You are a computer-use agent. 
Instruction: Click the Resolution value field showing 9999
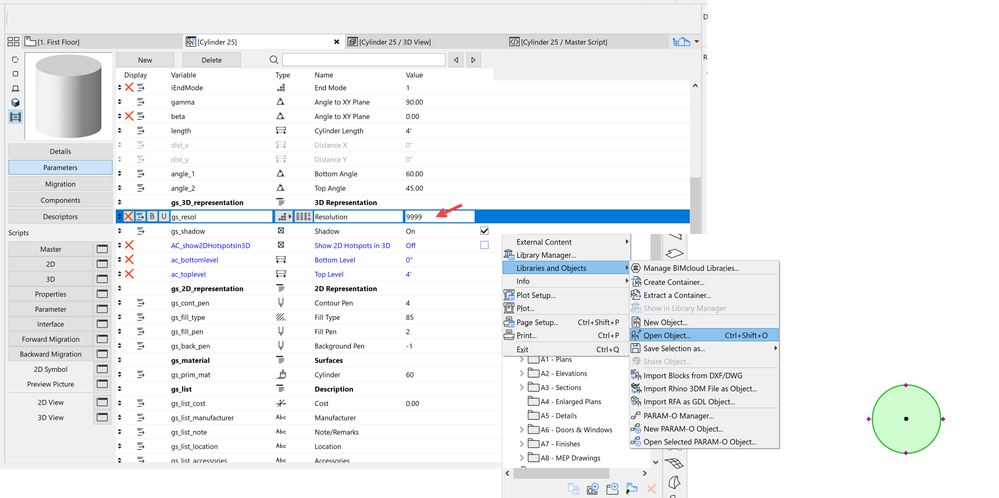coord(440,217)
